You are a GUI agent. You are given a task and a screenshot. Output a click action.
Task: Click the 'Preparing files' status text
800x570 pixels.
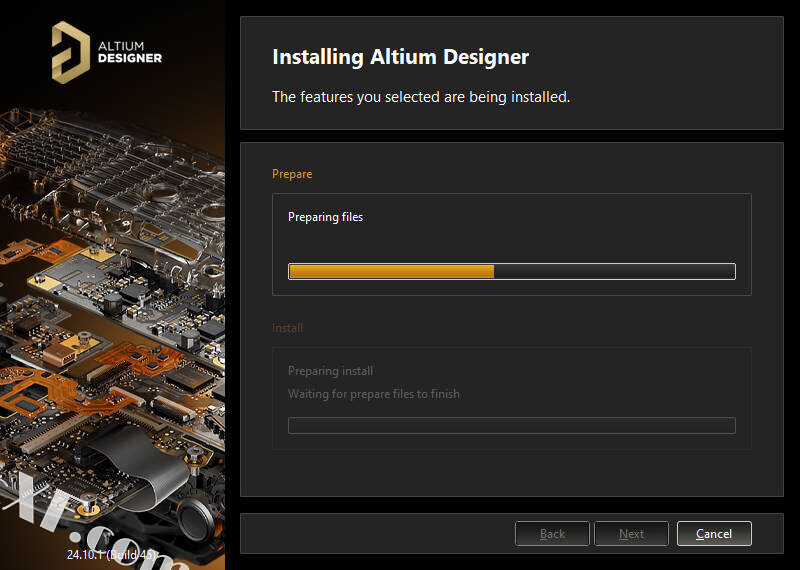(x=326, y=217)
